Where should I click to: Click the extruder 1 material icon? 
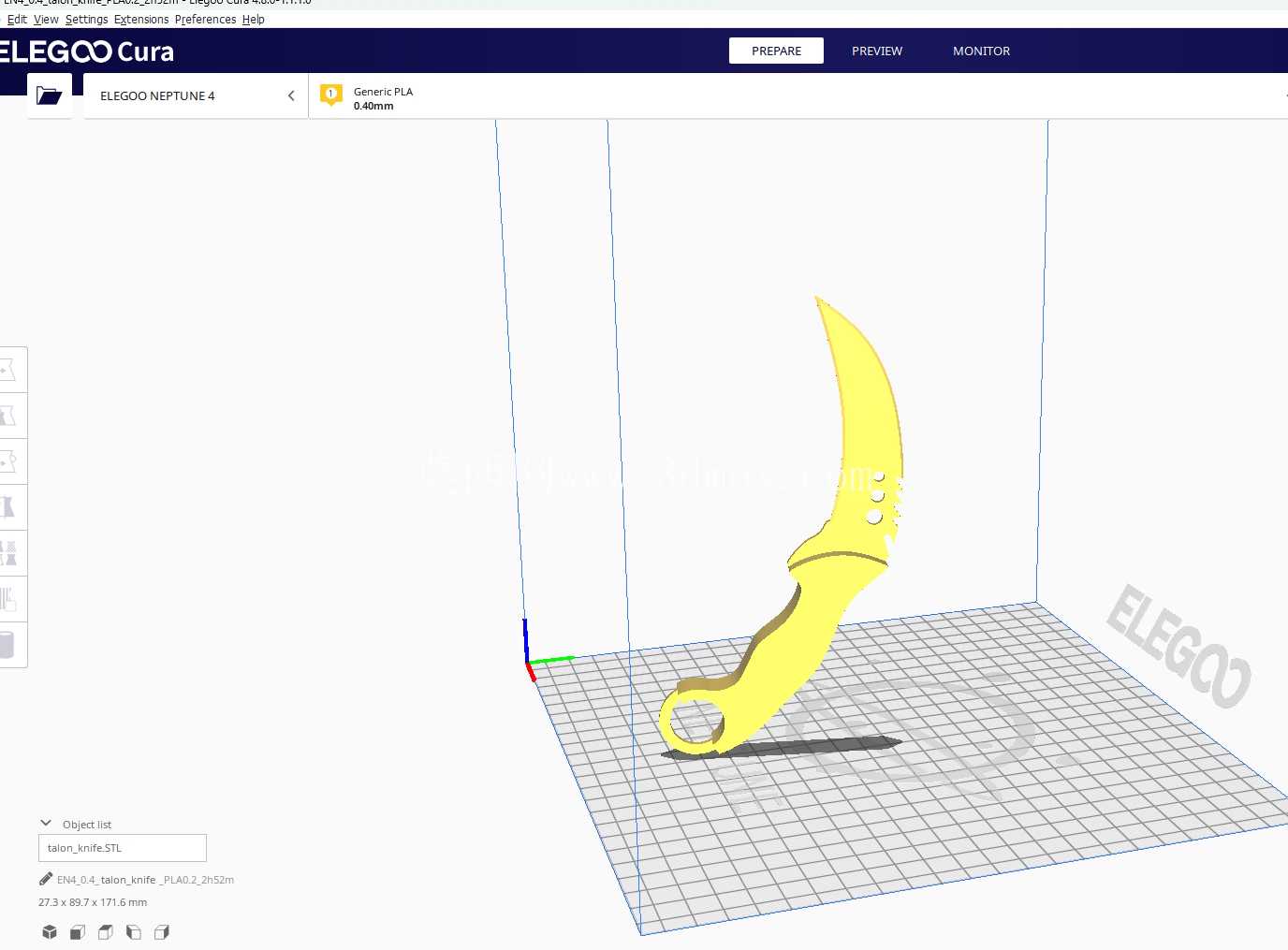tap(330, 95)
